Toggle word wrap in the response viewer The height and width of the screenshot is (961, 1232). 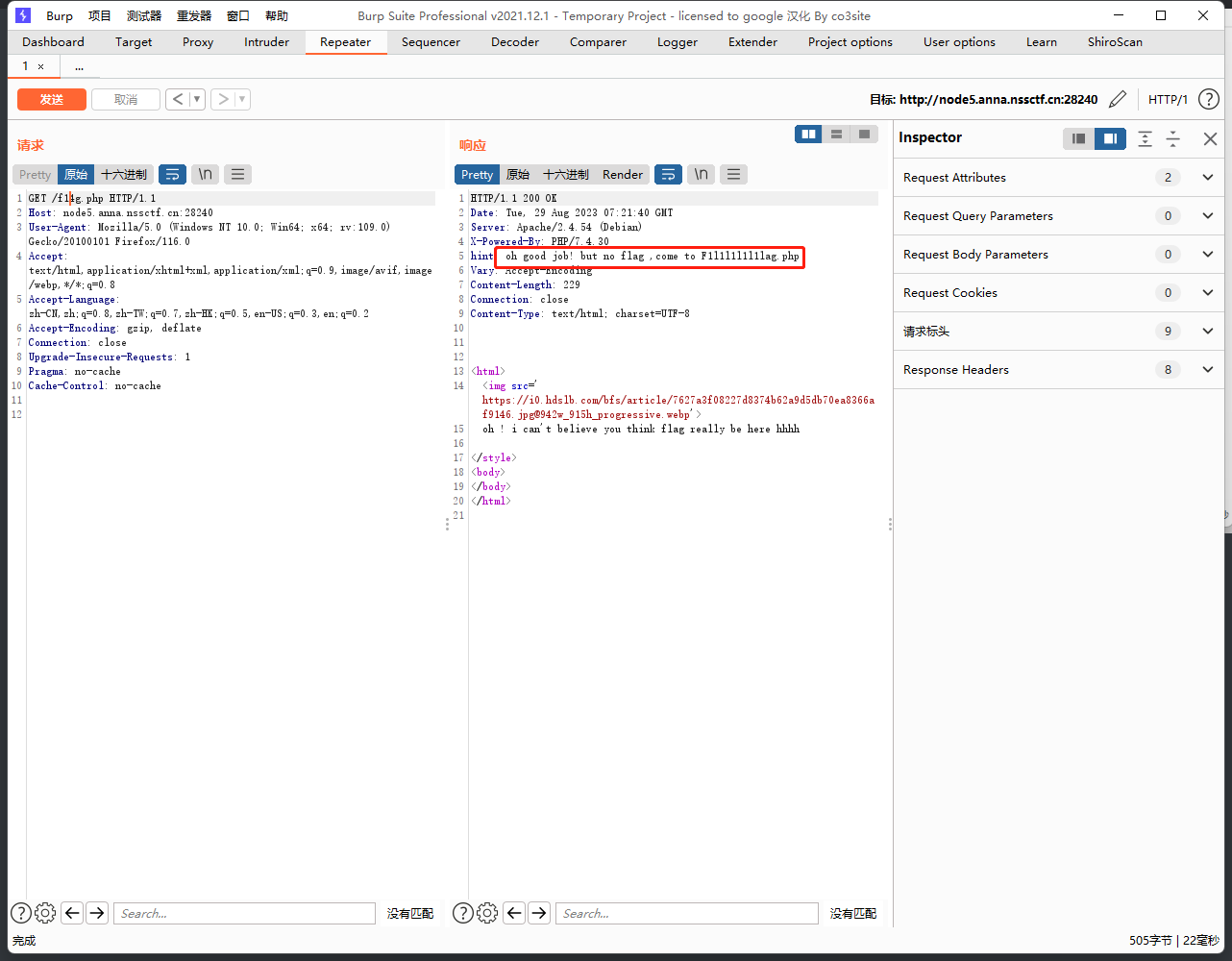pyautogui.click(x=668, y=174)
